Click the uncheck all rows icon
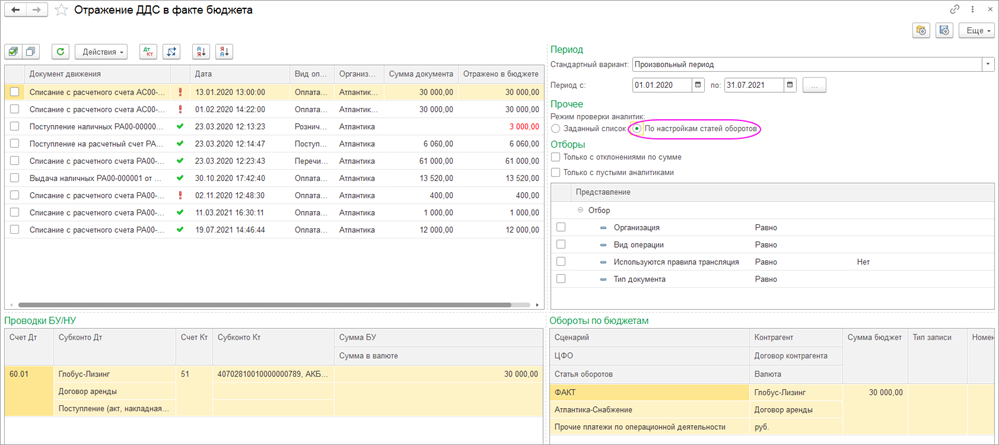 click(x=31, y=51)
